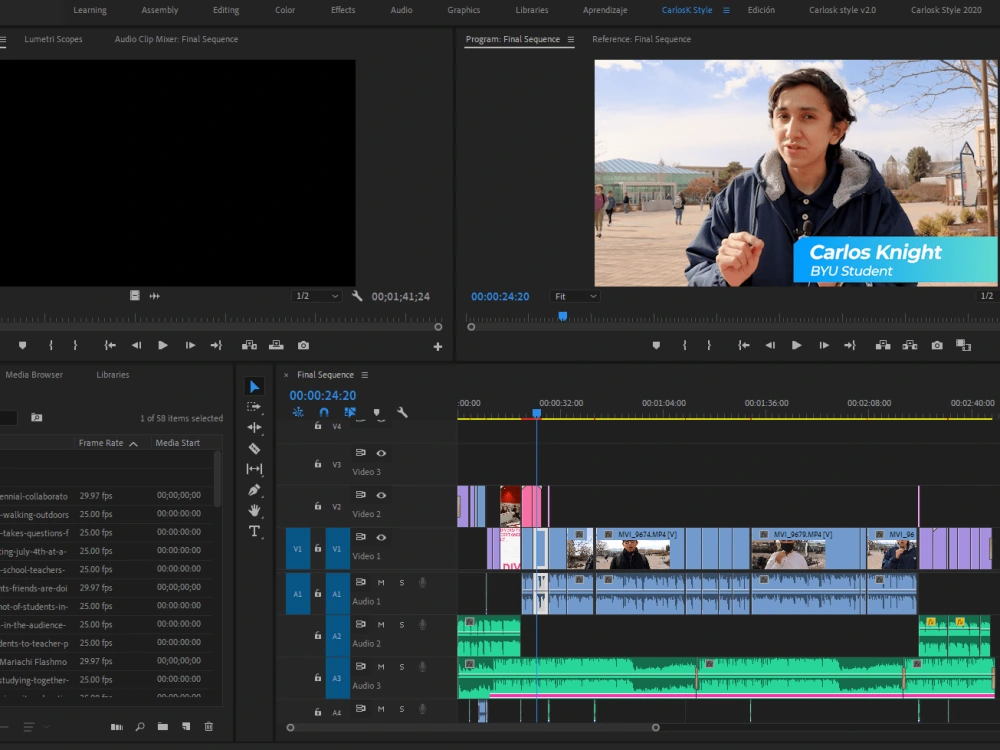Click Program monitor playhead marker
Image resolution: width=1000 pixels, height=750 pixels.
pyautogui.click(x=562, y=316)
